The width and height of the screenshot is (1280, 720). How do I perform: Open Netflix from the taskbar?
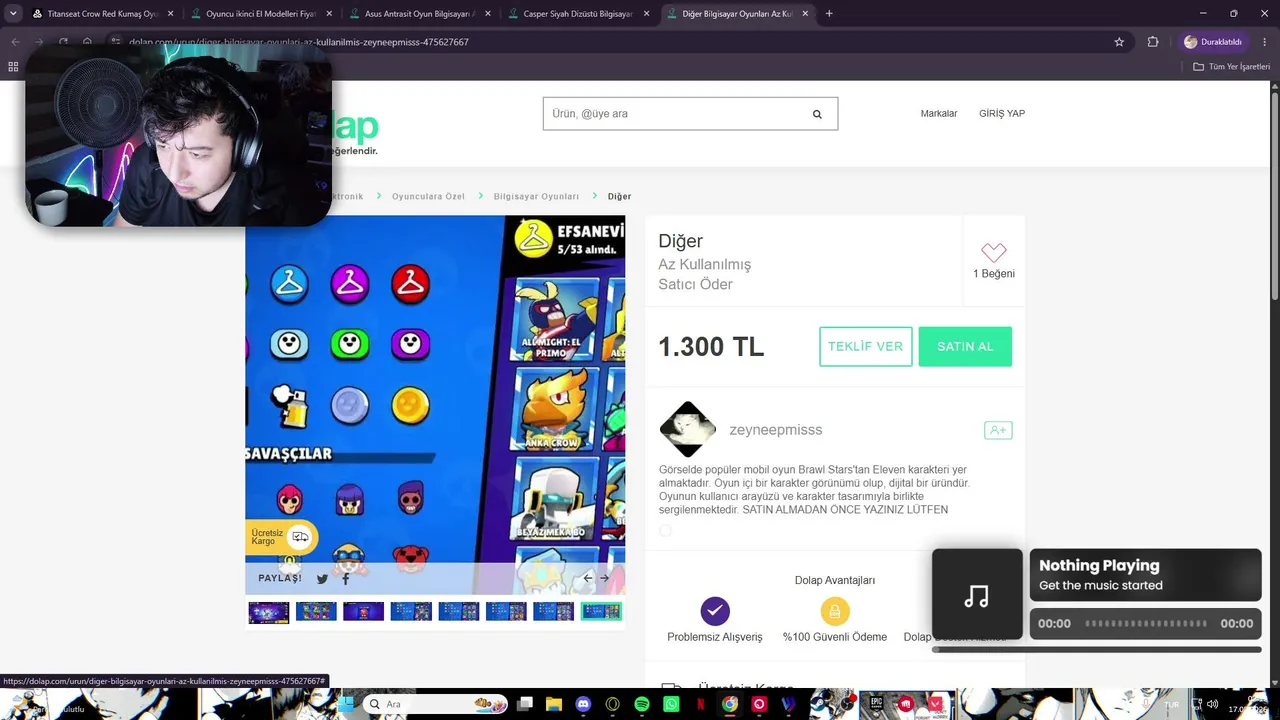[701, 704]
